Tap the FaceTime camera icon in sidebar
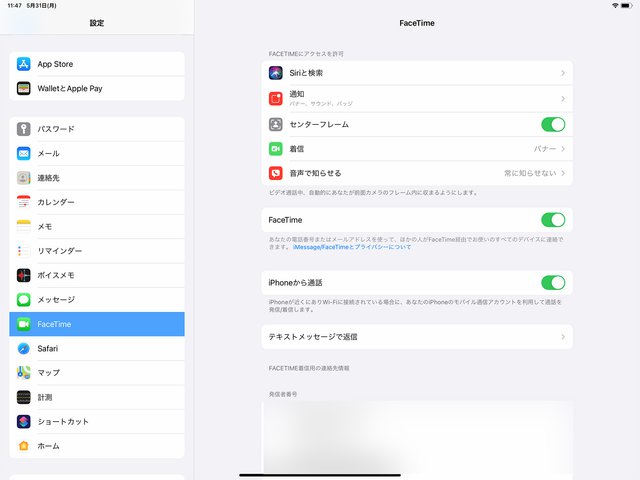The image size is (640, 480). [x=24, y=324]
